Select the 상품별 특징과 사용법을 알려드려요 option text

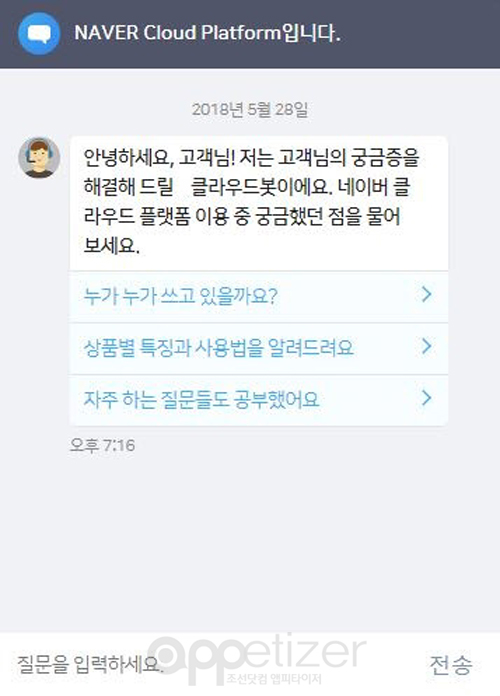pos(218,348)
